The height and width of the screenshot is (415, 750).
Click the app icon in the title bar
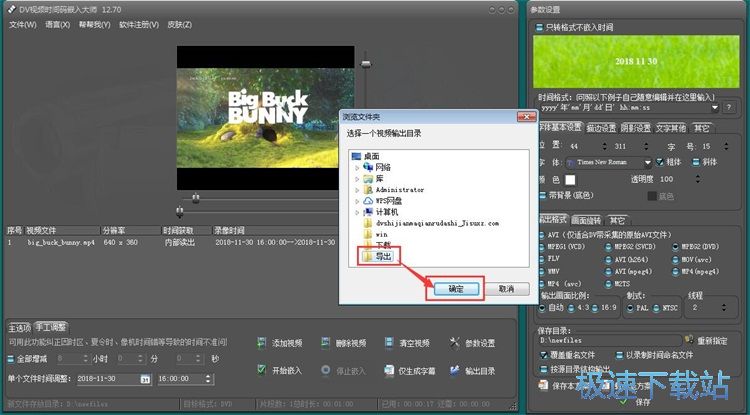click(x=12, y=9)
